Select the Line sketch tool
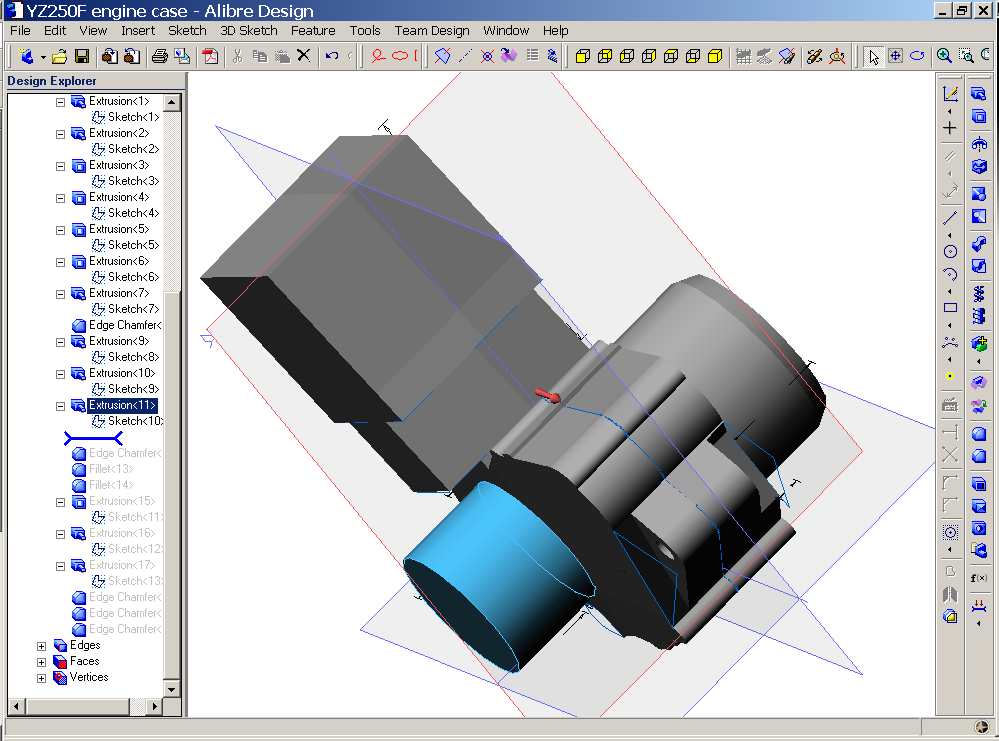 click(950, 218)
